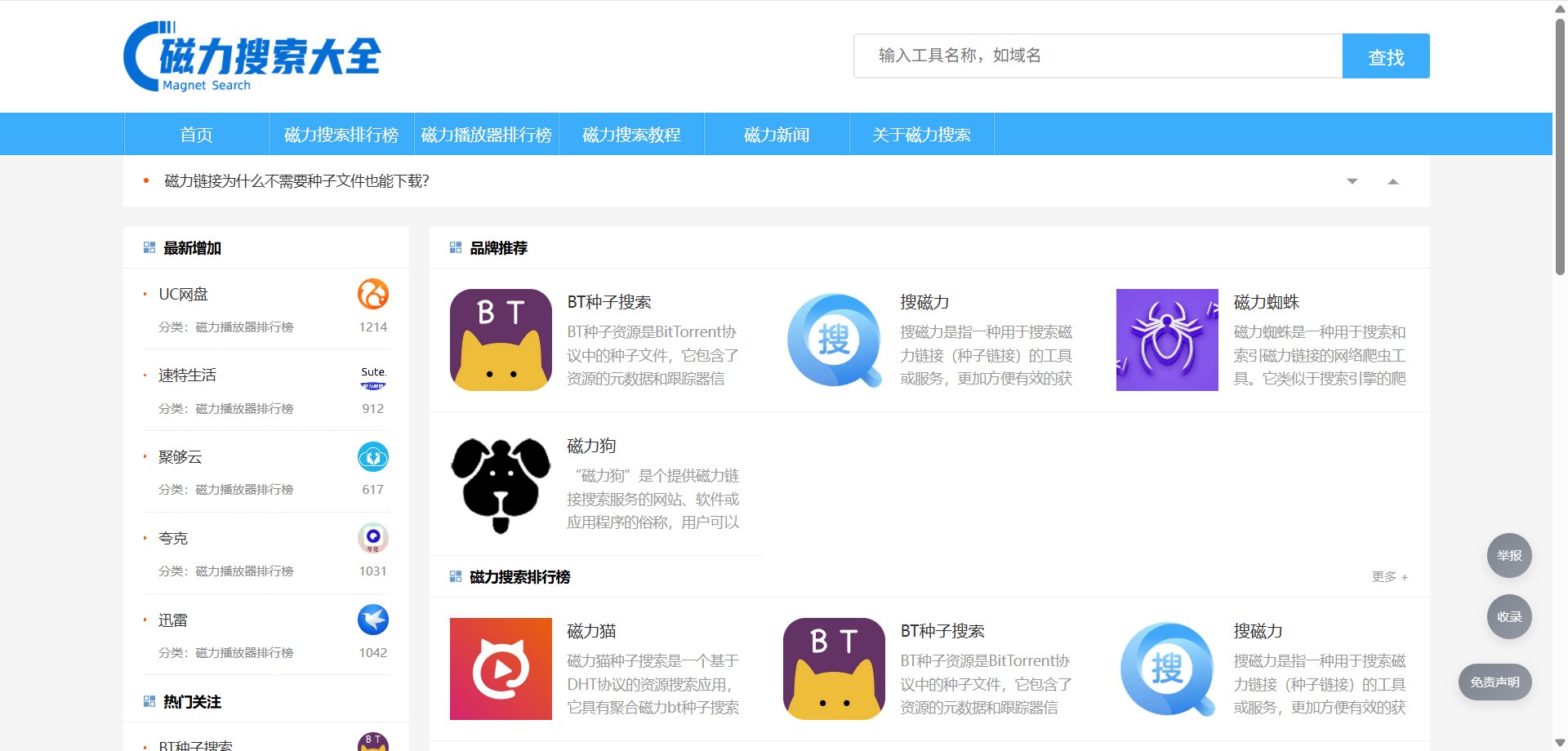Screen dimensions: 1568x751
Task: Open the 迅雷 link
Action: click(173, 620)
